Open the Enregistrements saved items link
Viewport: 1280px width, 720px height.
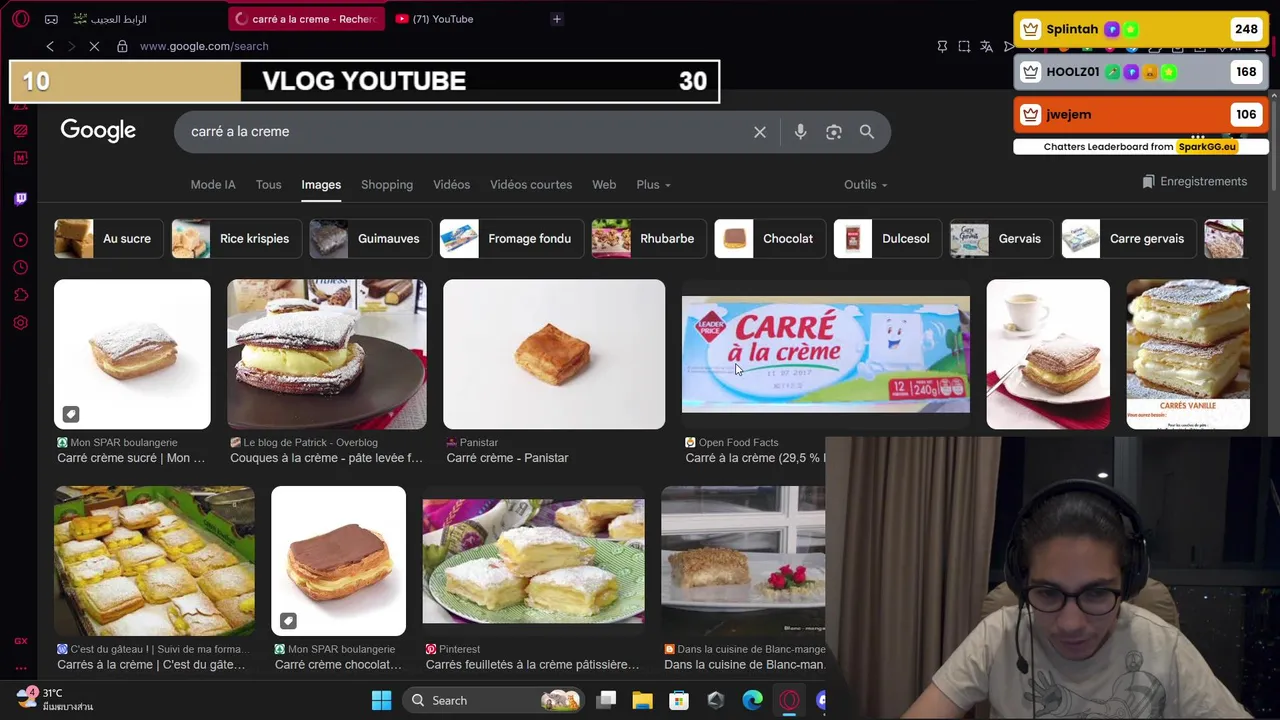point(1195,182)
